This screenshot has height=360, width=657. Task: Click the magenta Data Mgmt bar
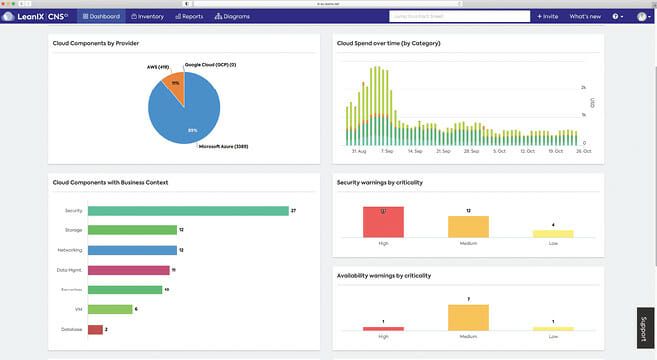click(129, 270)
